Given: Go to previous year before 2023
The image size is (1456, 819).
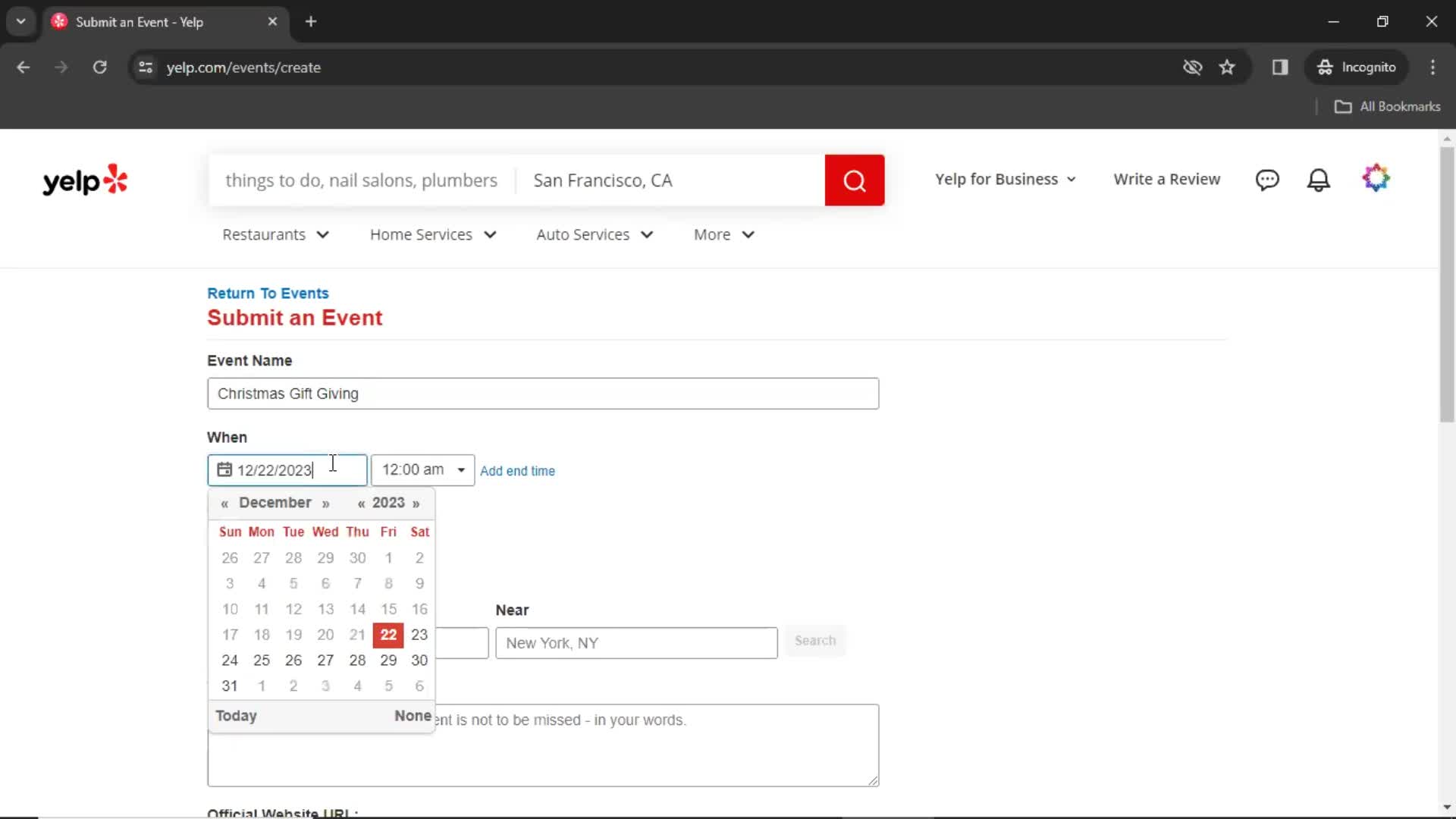Looking at the screenshot, I should [x=361, y=504].
